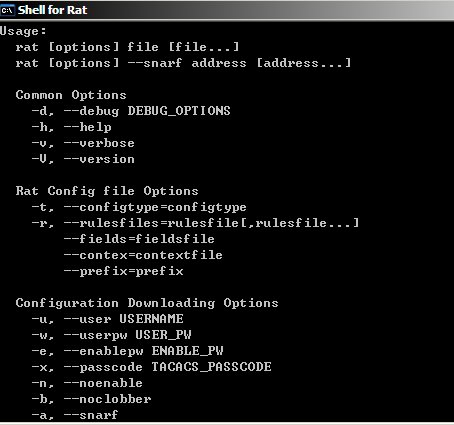Click the --fields=fieldsfile line

coord(139,239)
